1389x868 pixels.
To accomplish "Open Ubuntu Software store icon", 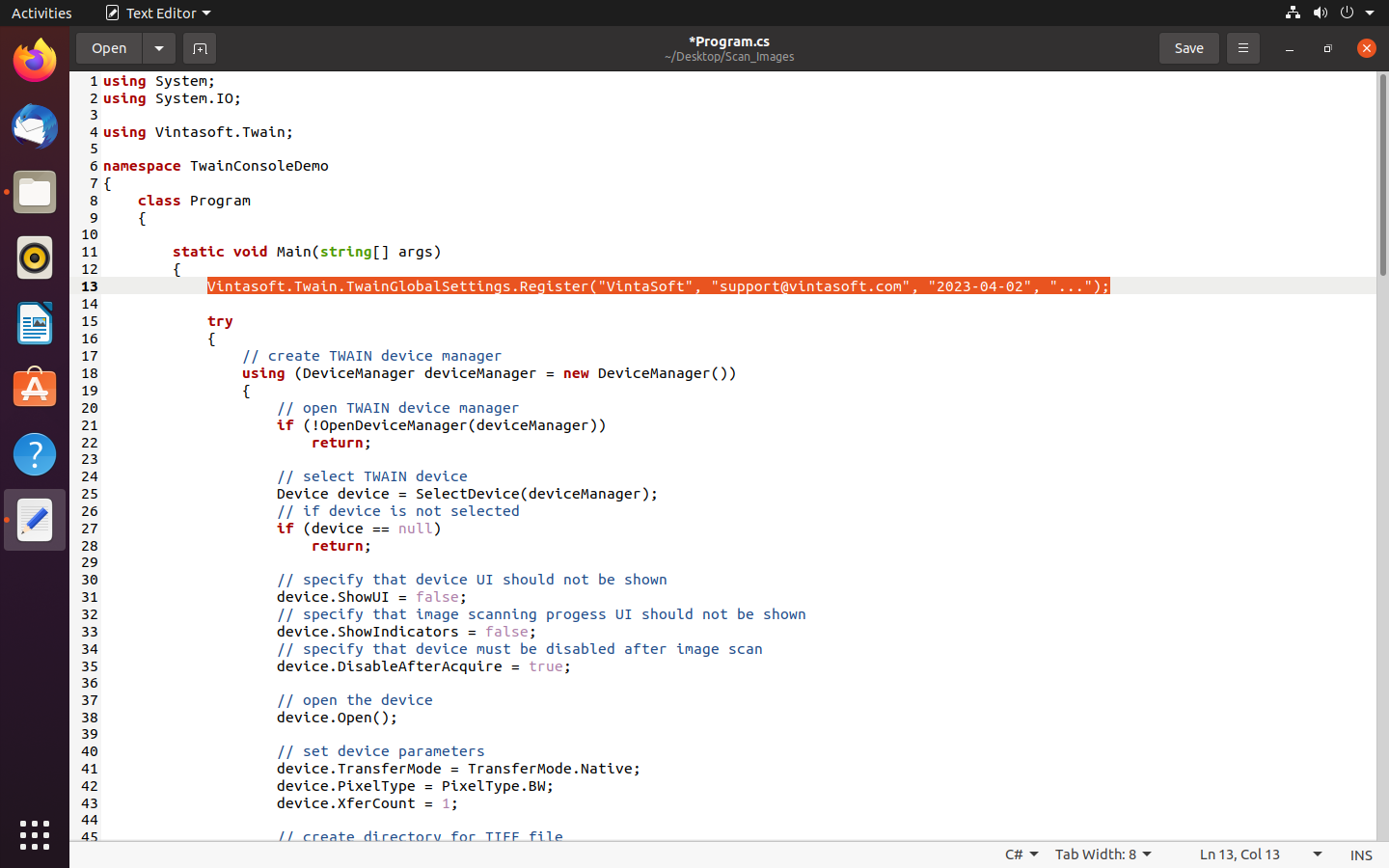I will [x=35, y=389].
